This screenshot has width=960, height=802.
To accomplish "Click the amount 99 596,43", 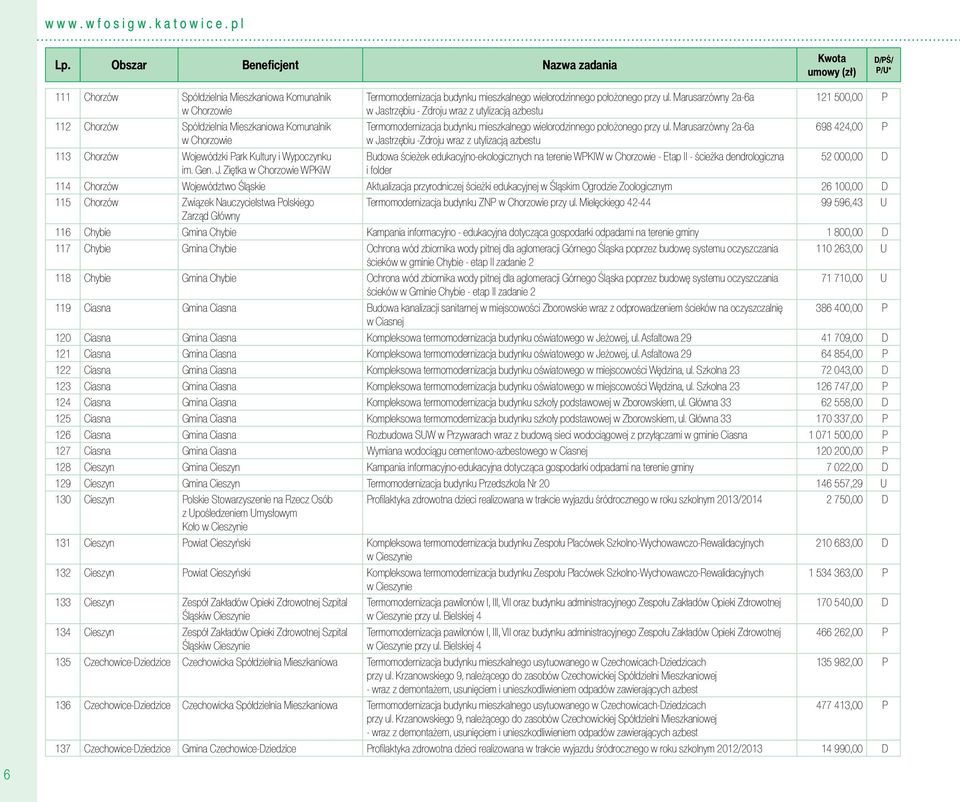I will pos(842,202).
